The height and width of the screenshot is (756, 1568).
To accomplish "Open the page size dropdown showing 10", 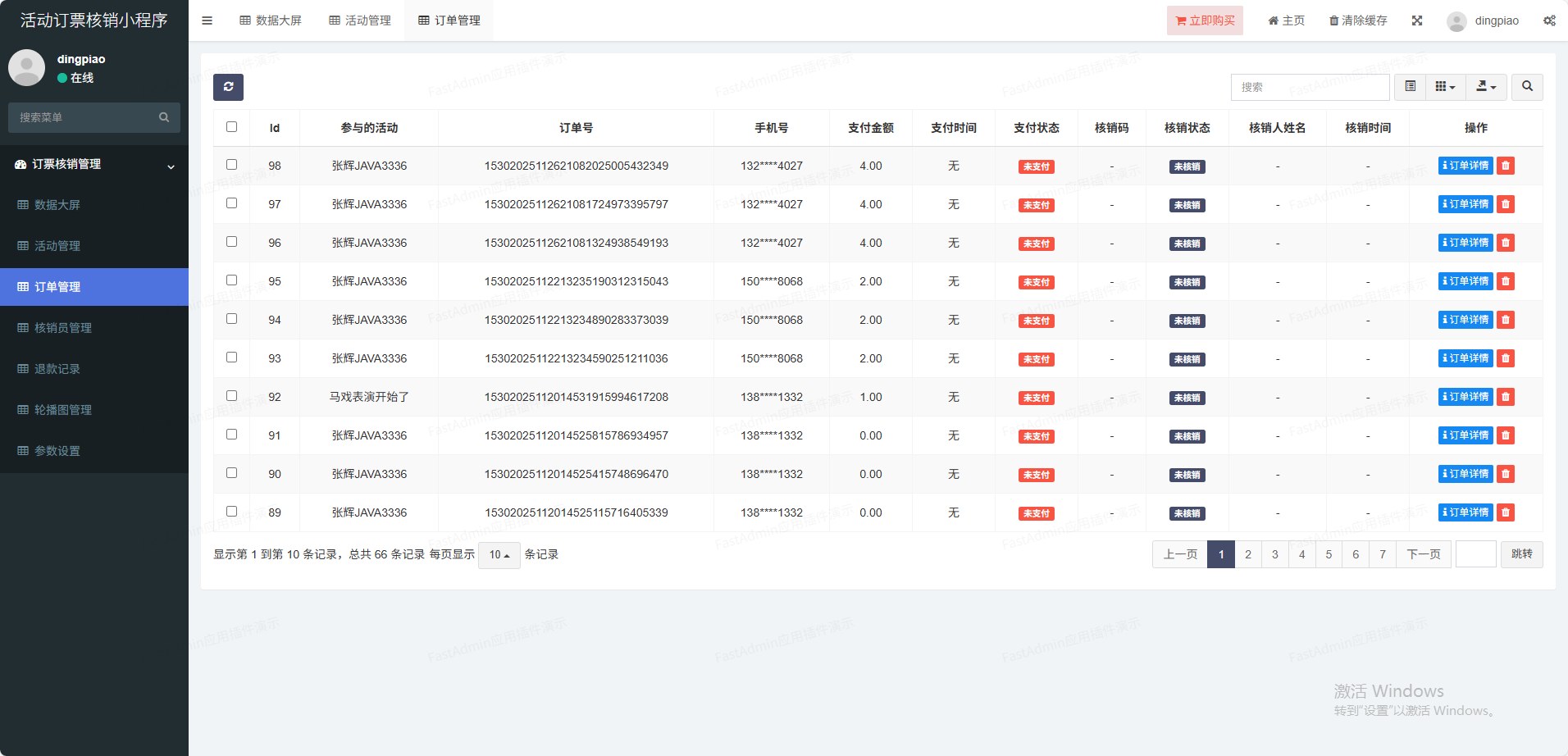I will click(x=499, y=555).
